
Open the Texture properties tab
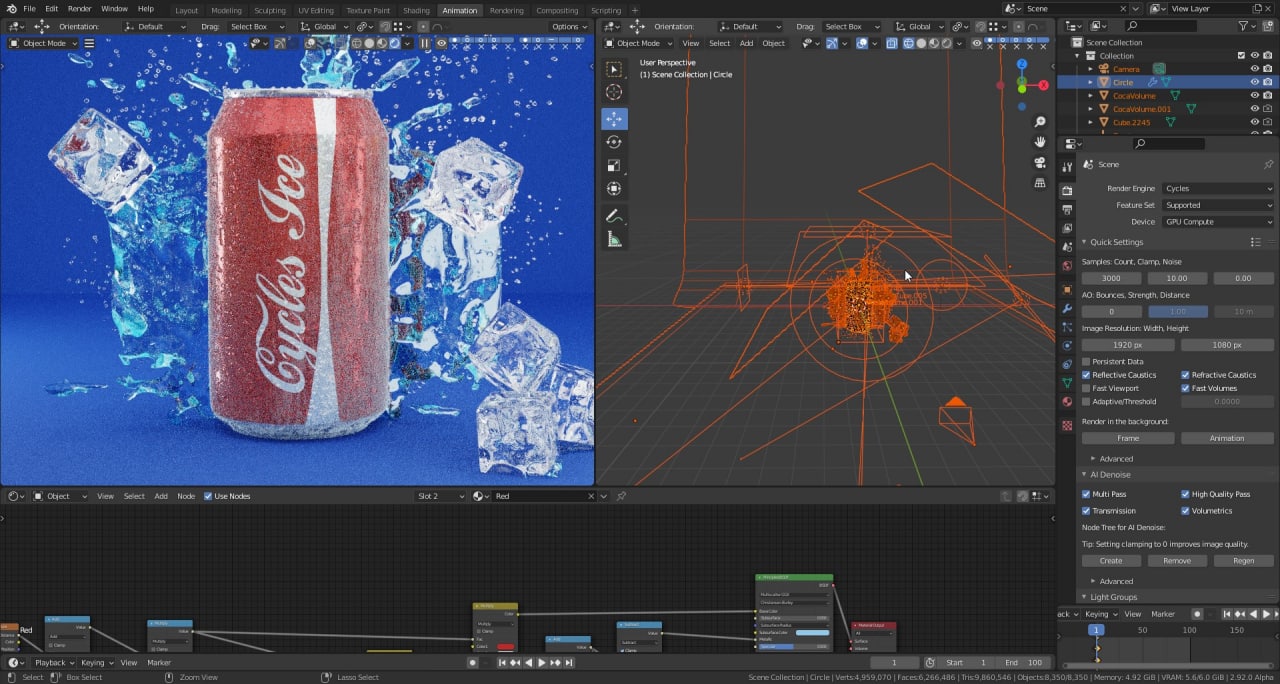click(x=1067, y=425)
